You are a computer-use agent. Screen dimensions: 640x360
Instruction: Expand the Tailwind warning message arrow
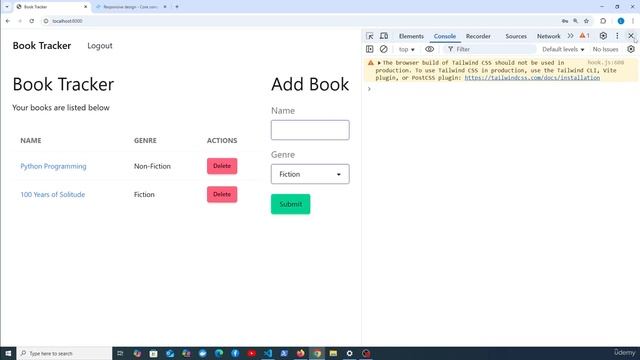click(379, 63)
